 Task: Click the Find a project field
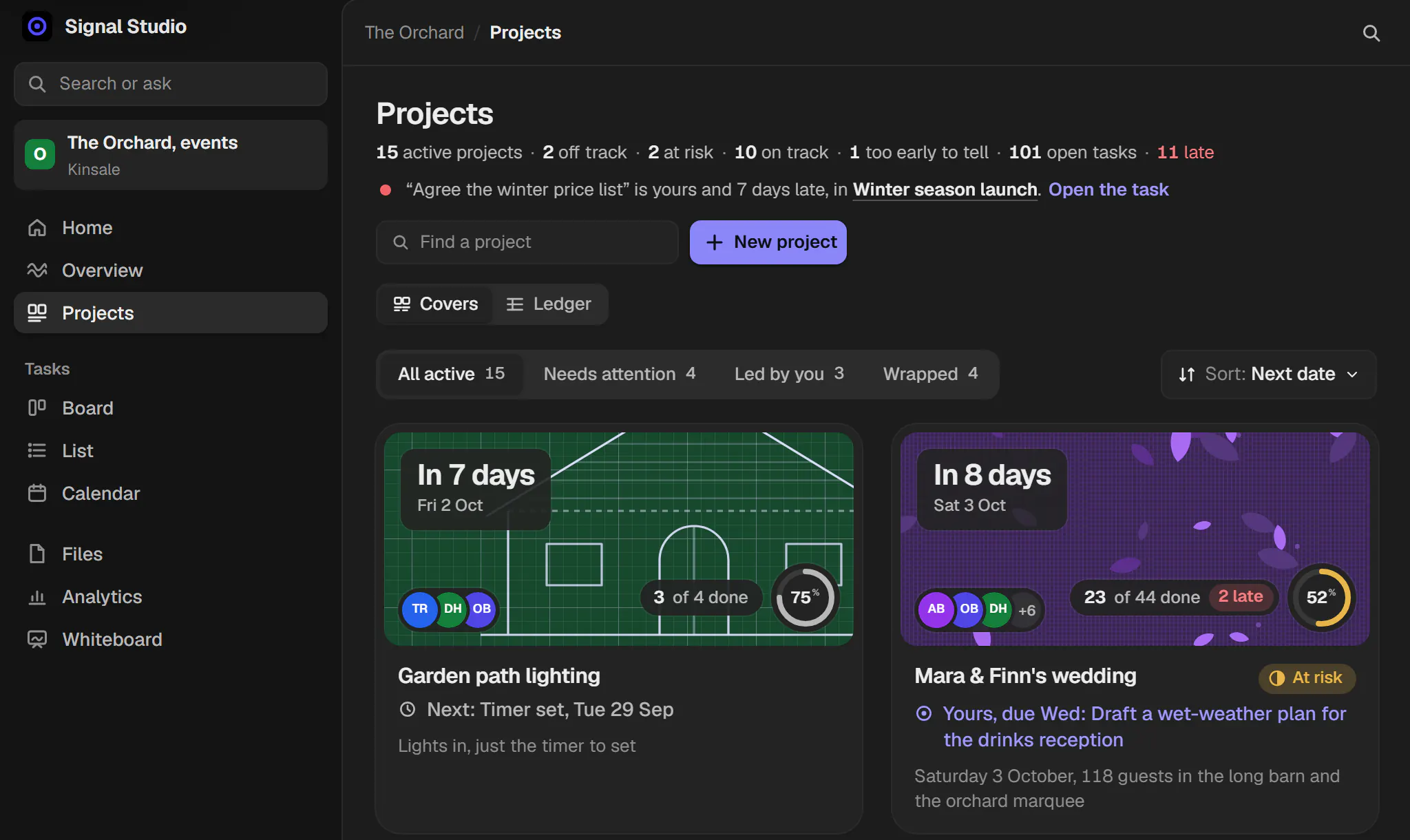(527, 242)
